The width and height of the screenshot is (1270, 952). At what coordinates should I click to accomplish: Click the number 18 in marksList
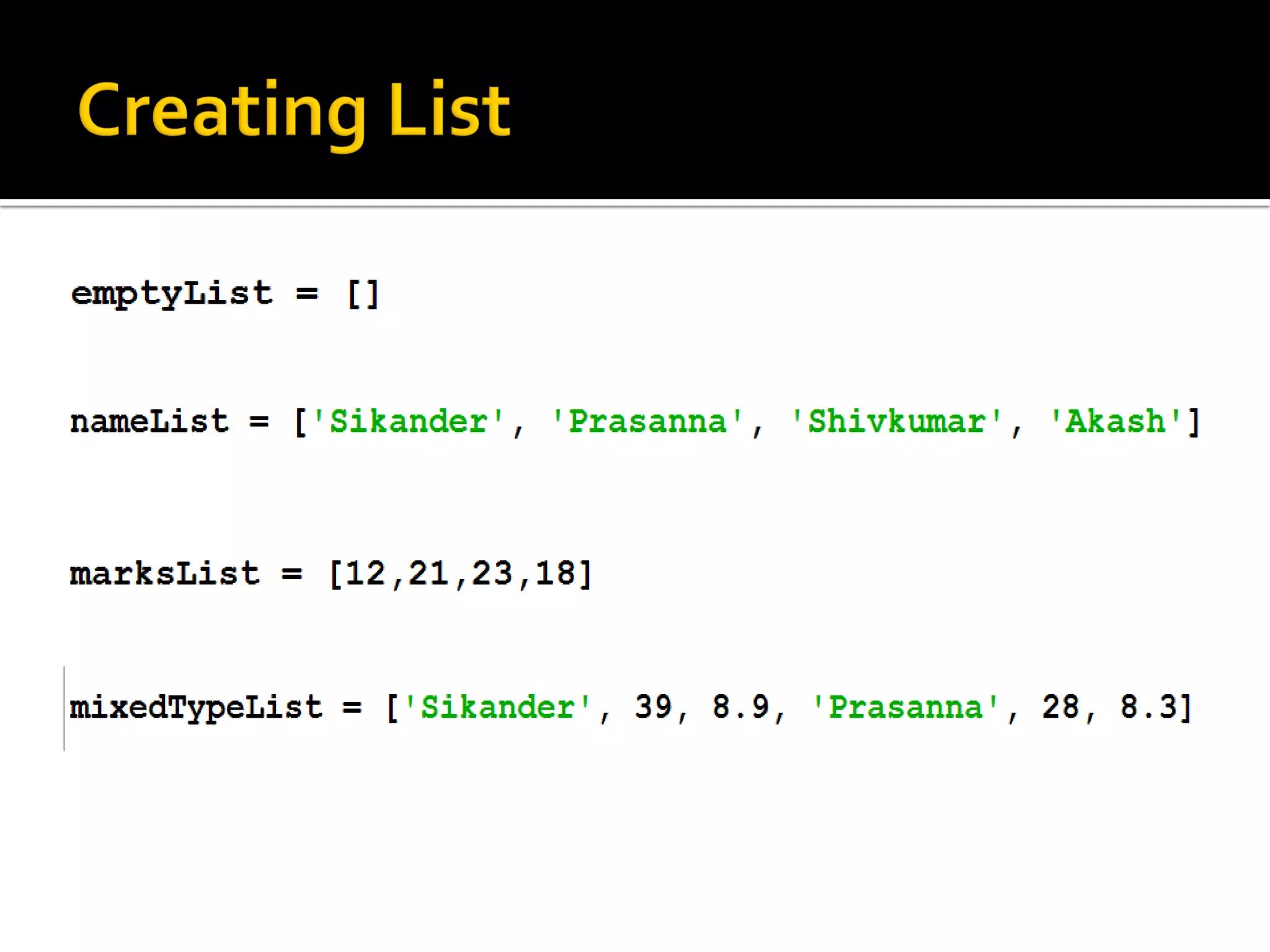[555, 573]
